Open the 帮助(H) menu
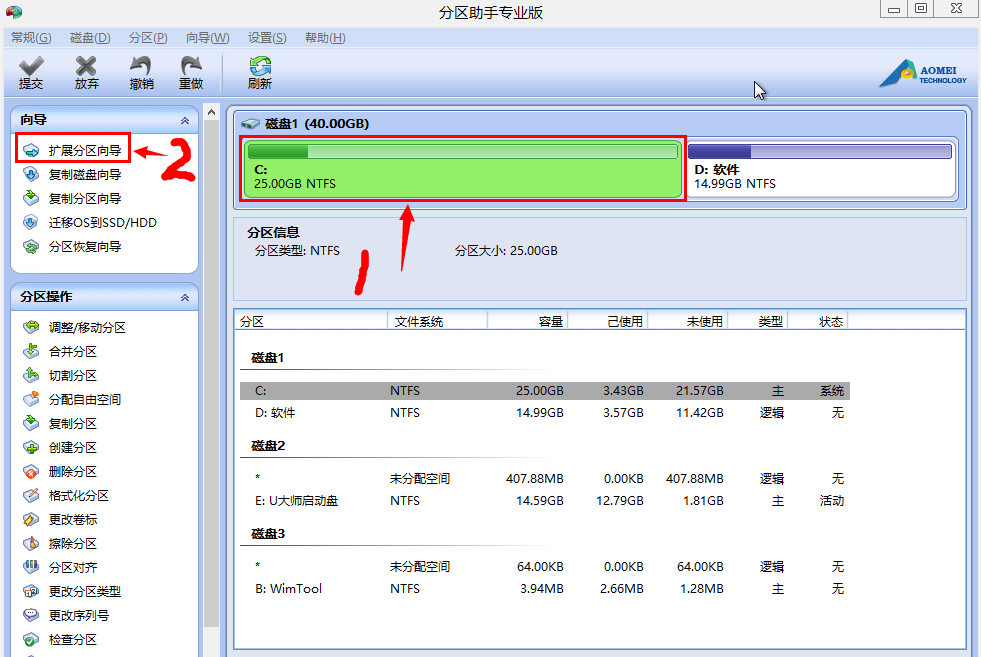981x657 pixels. [x=325, y=38]
